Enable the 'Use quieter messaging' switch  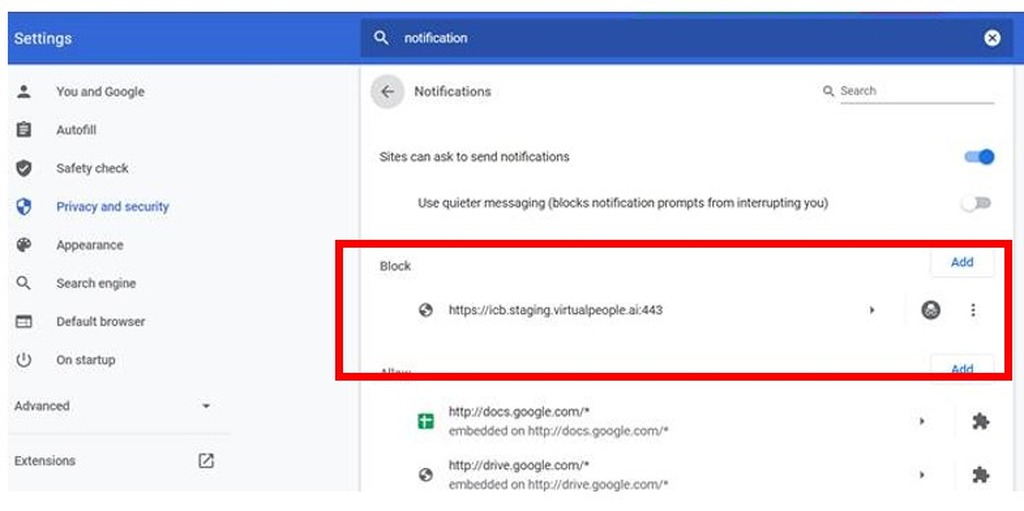[x=976, y=203]
